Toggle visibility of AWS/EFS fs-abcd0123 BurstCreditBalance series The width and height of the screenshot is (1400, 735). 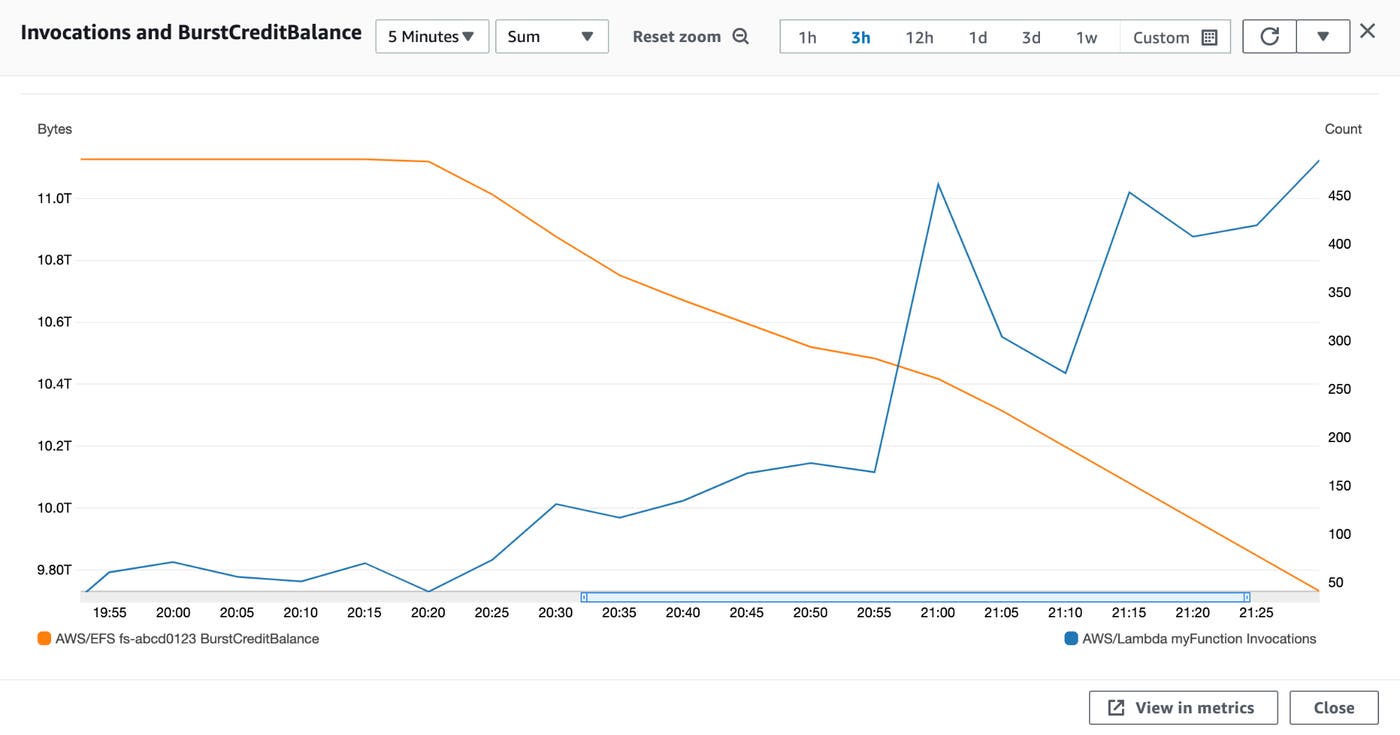[190, 638]
